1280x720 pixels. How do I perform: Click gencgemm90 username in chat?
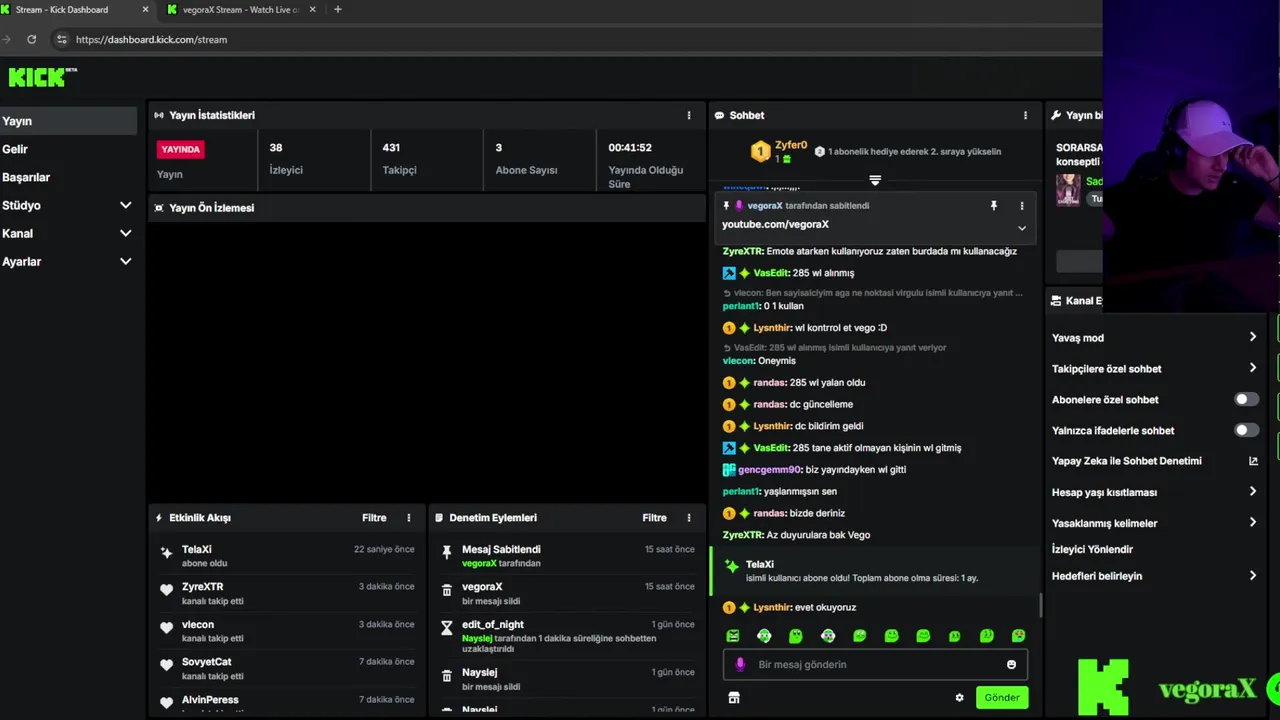coord(769,470)
